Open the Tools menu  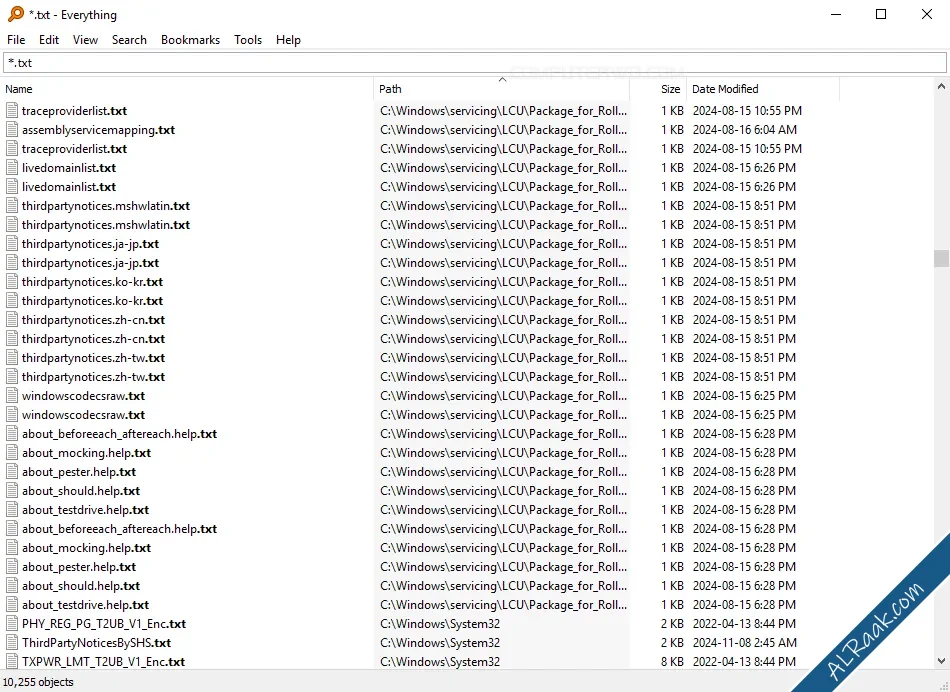point(248,40)
